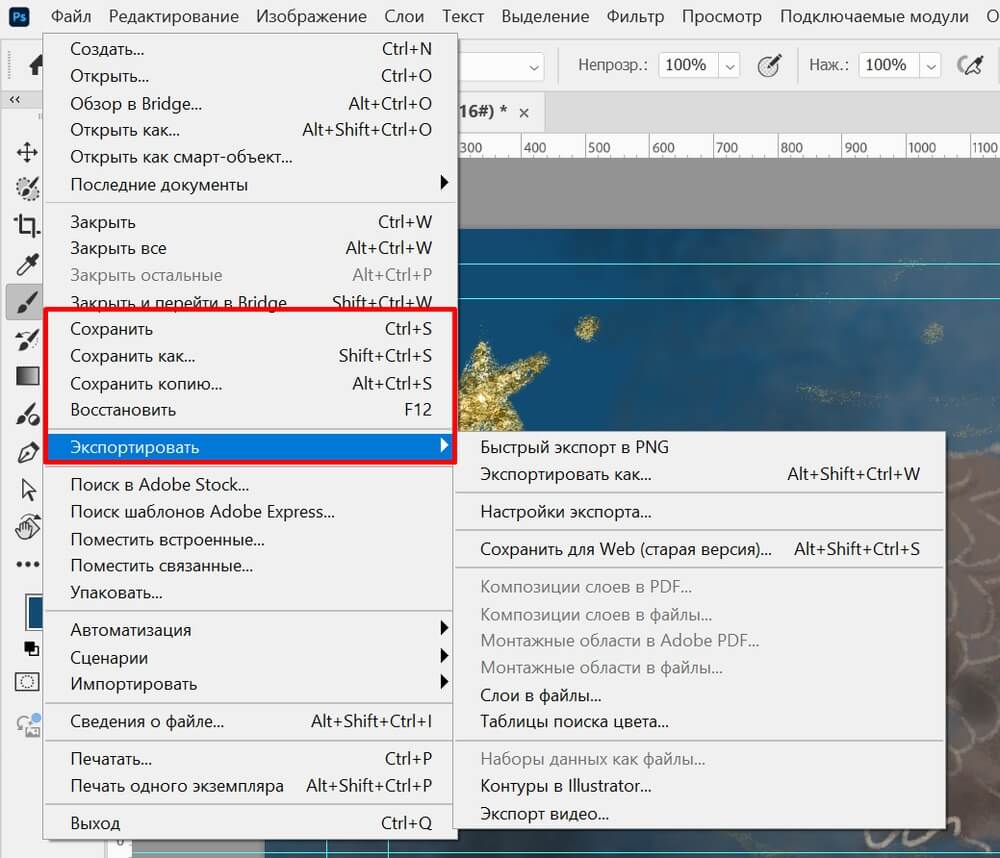The height and width of the screenshot is (858, 1000).
Task: Choose the Gradient tool
Action: click(27, 376)
